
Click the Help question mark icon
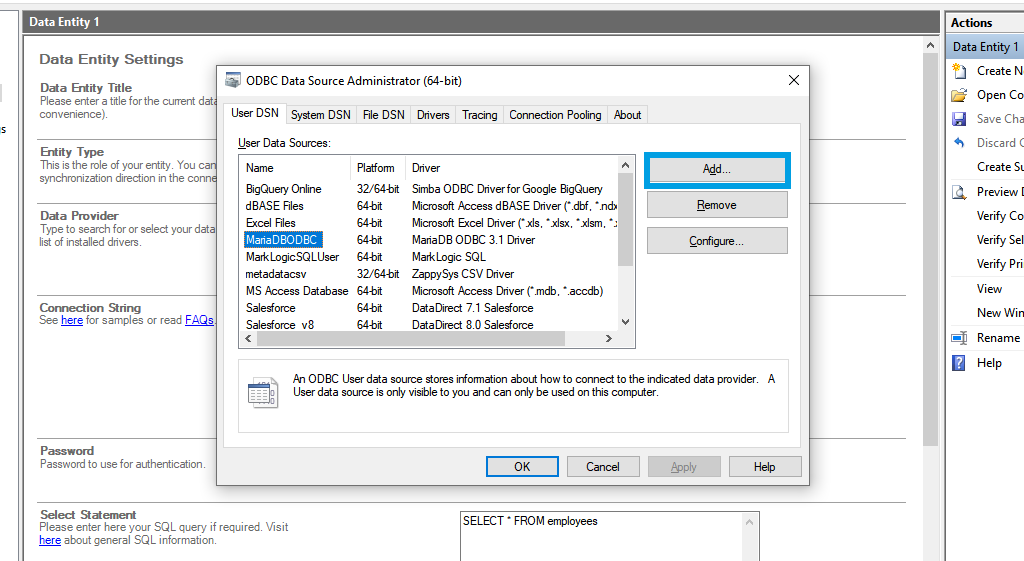tap(959, 363)
